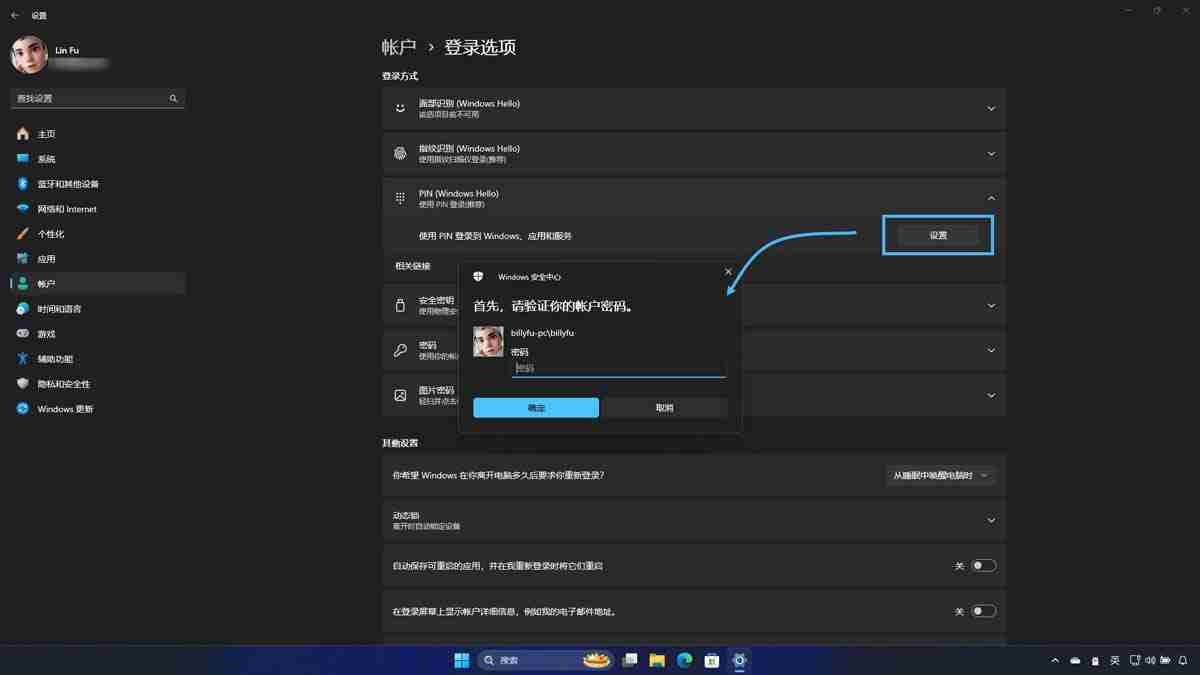Expand 面部识别 (Windows Hello) section
Viewport: 1200px width, 675px height.
coord(991,108)
